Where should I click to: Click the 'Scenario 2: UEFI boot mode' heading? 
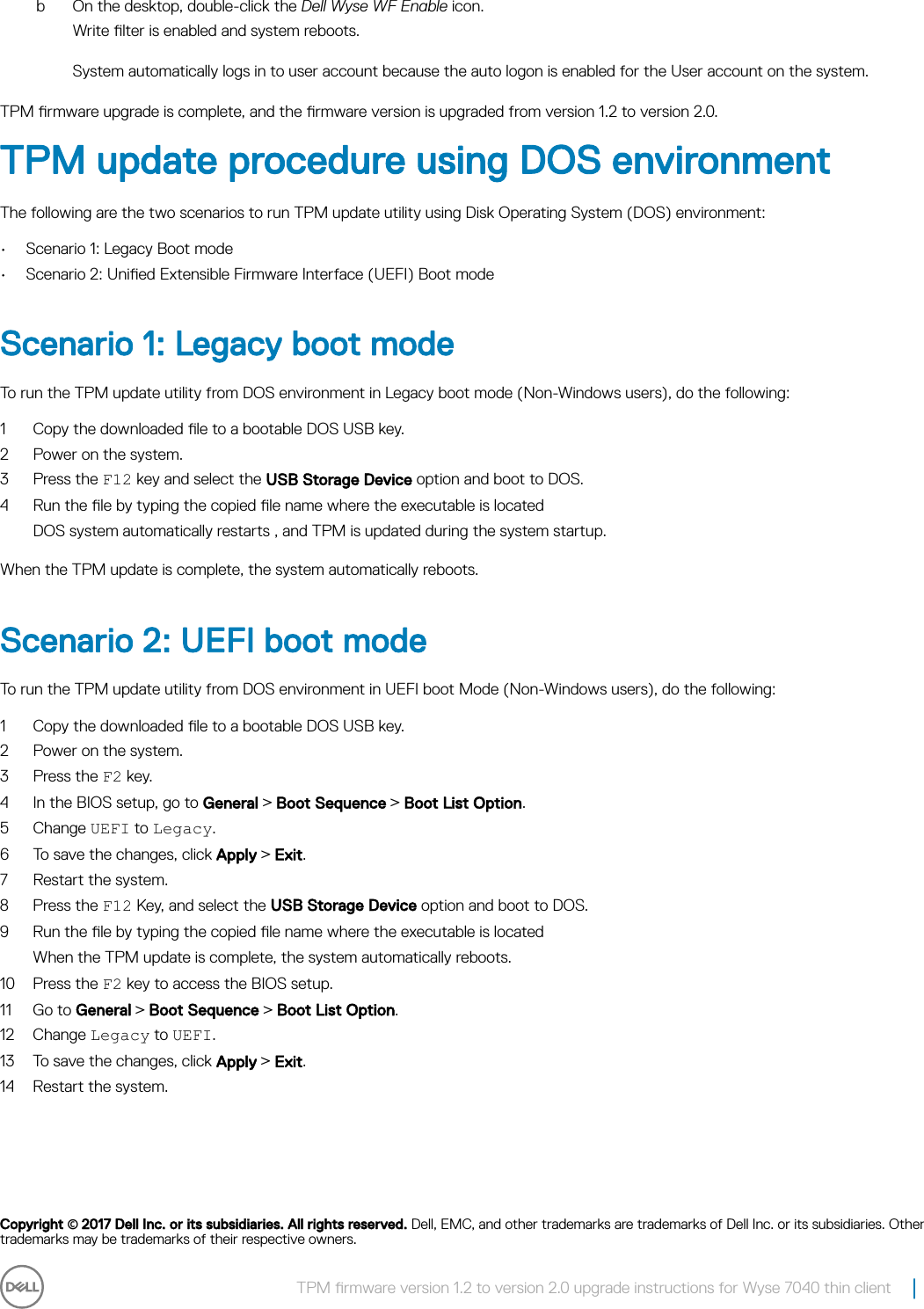pyautogui.click(x=214, y=641)
